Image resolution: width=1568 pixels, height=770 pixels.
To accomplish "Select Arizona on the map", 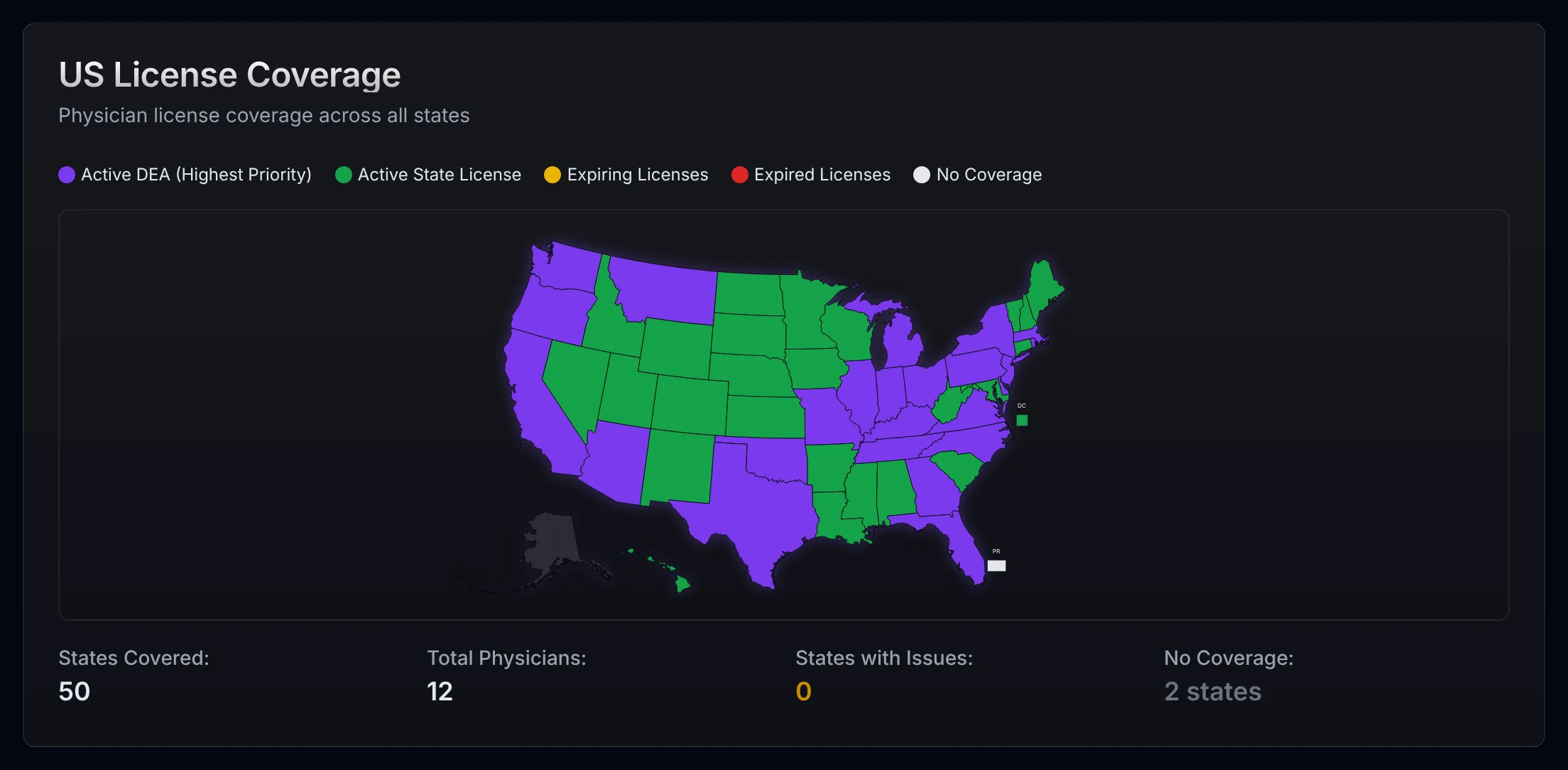I will [x=616, y=462].
